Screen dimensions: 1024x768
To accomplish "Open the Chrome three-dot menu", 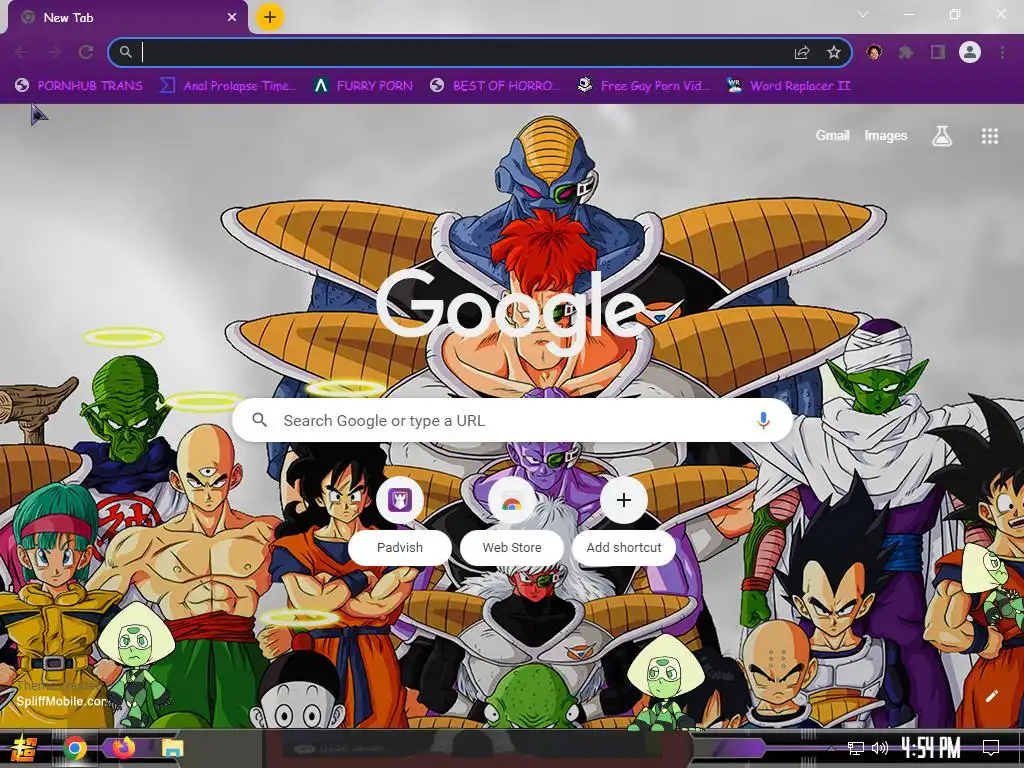I will pos(1002,52).
